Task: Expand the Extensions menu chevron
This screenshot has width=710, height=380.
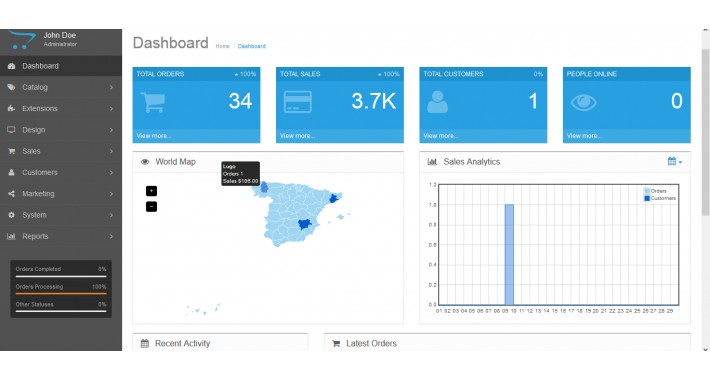Action: tap(111, 109)
